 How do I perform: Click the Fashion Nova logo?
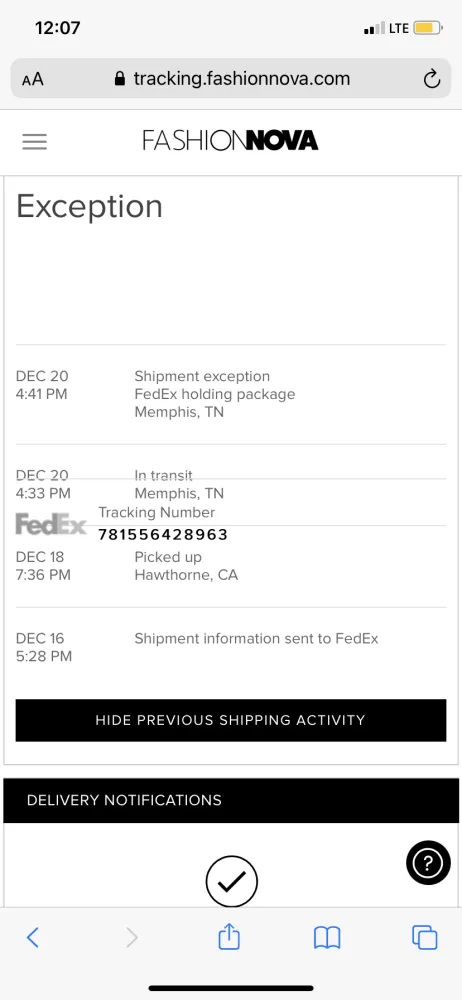(x=230, y=140)
